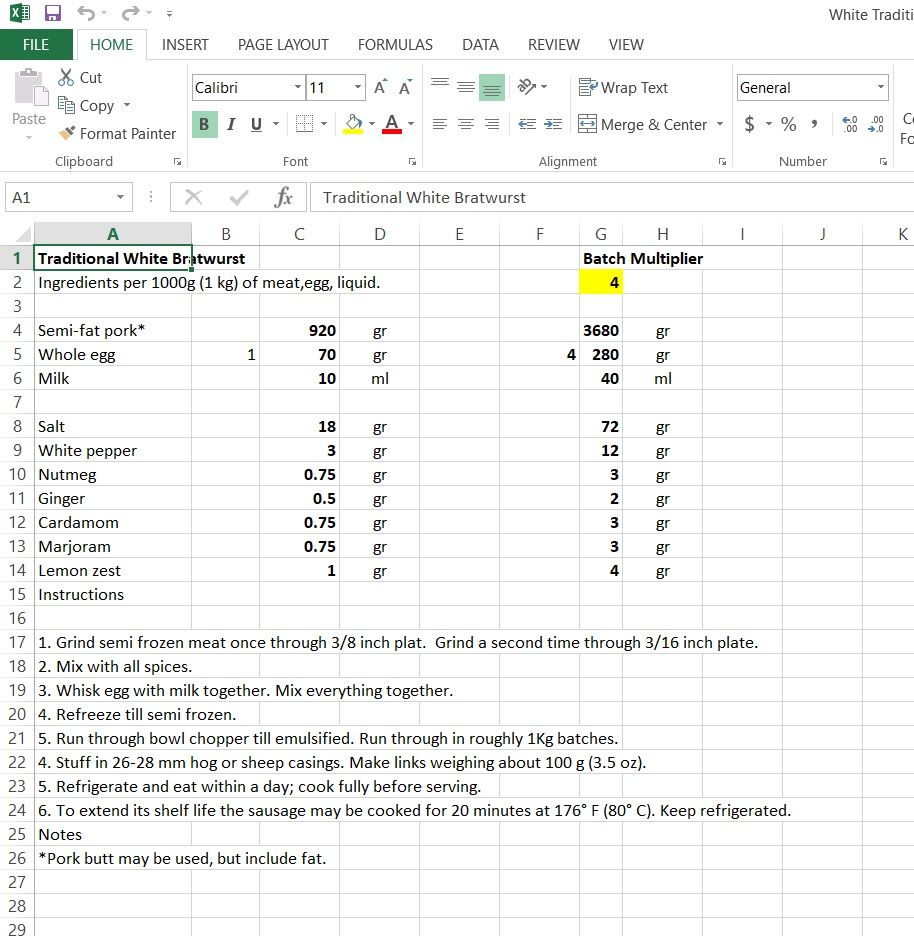
Task: Apply middle align to cell
Action: (x=466, y=87)
